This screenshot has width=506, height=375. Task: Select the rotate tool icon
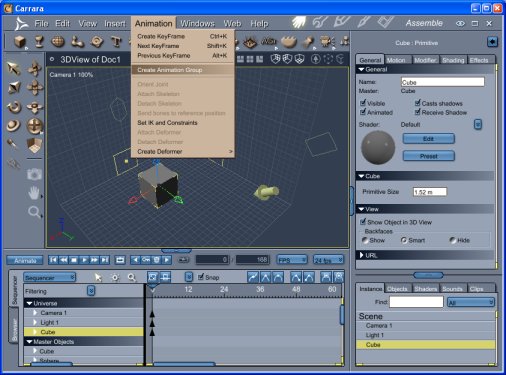(14, 107)
